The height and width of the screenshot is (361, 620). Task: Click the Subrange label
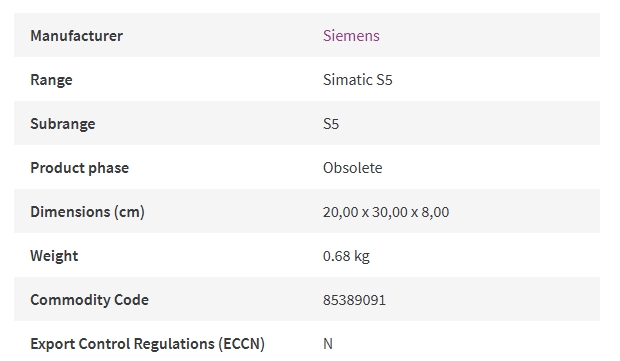(x=63, y=124)
